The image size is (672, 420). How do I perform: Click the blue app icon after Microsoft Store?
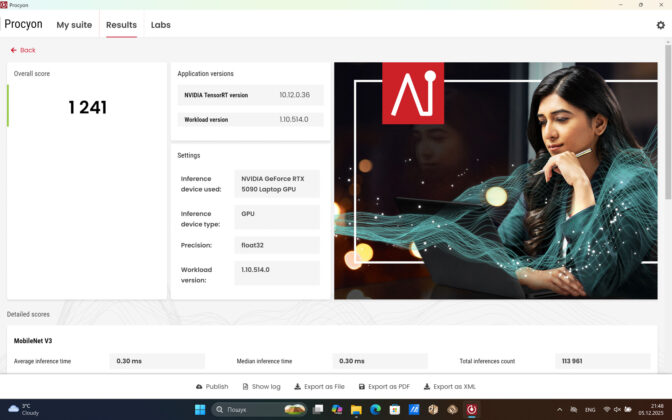tap(414, 409)
